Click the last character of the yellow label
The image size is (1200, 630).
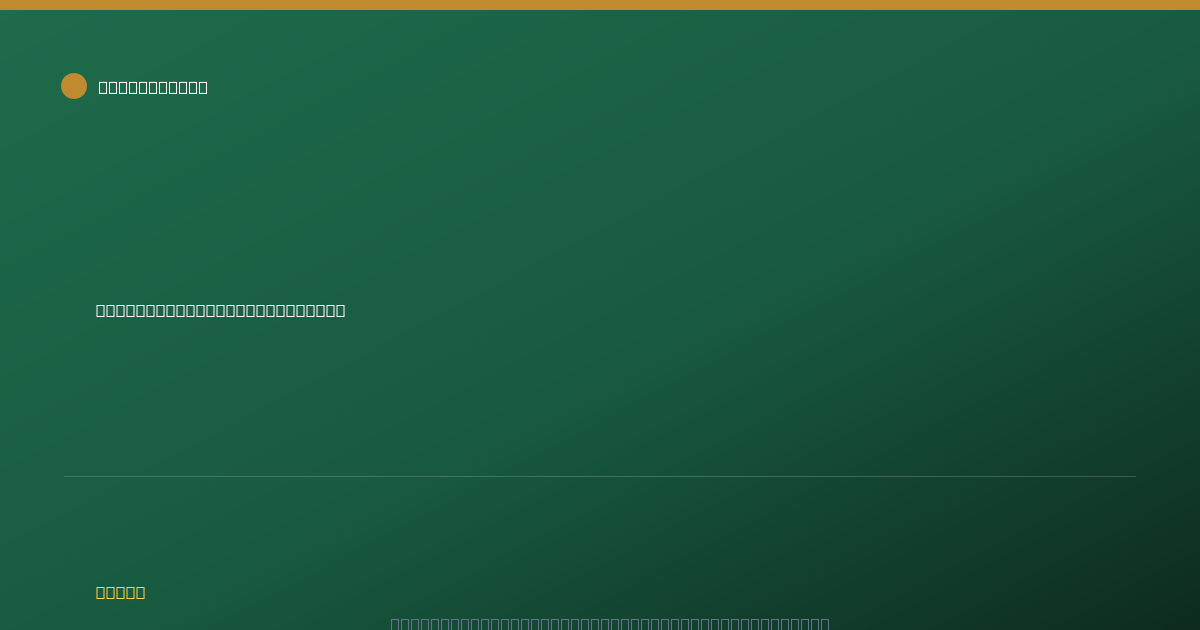(x=140, y=592)
